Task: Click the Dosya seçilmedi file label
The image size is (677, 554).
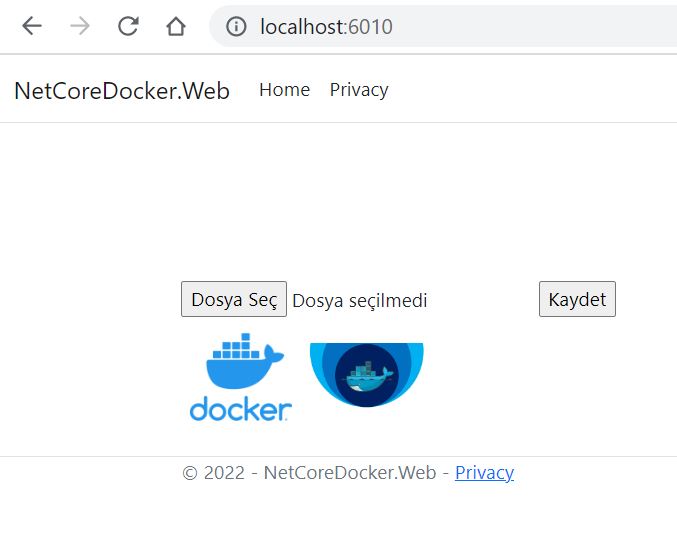Action: 359,300
